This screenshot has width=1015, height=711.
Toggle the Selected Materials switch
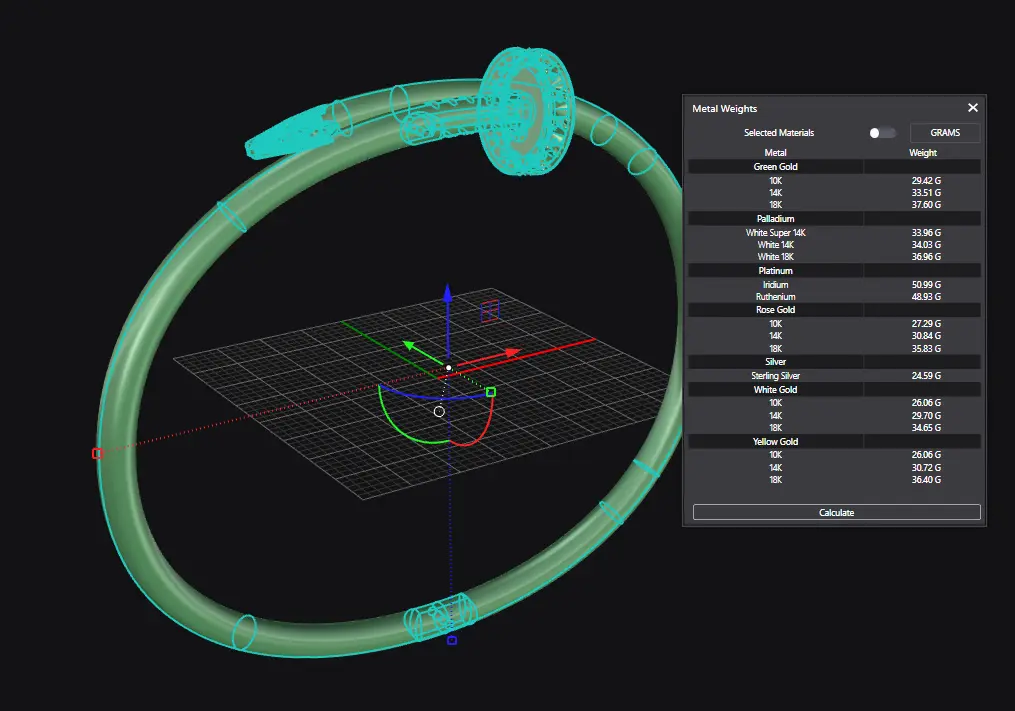coord(882,133)
